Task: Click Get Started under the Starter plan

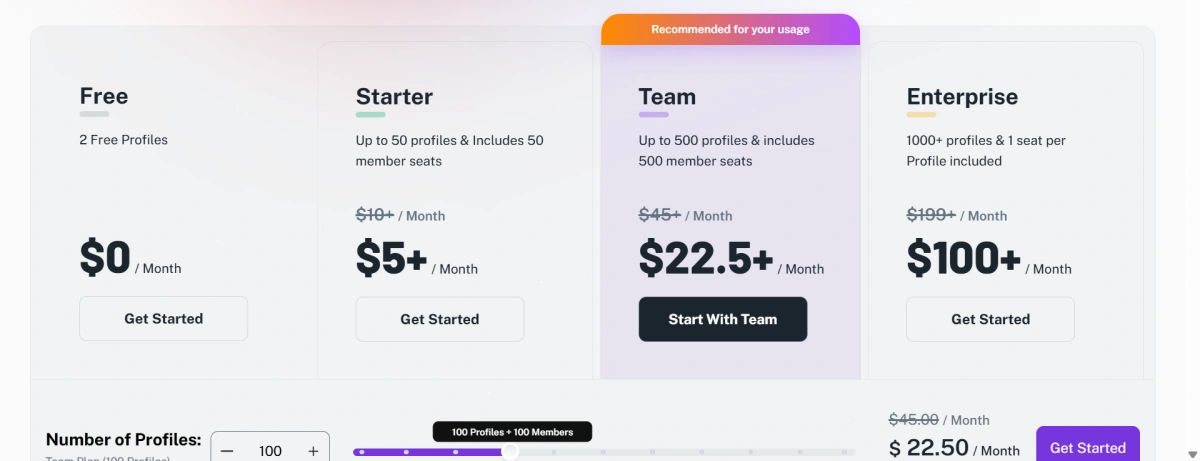Action: tap(440, 319)
